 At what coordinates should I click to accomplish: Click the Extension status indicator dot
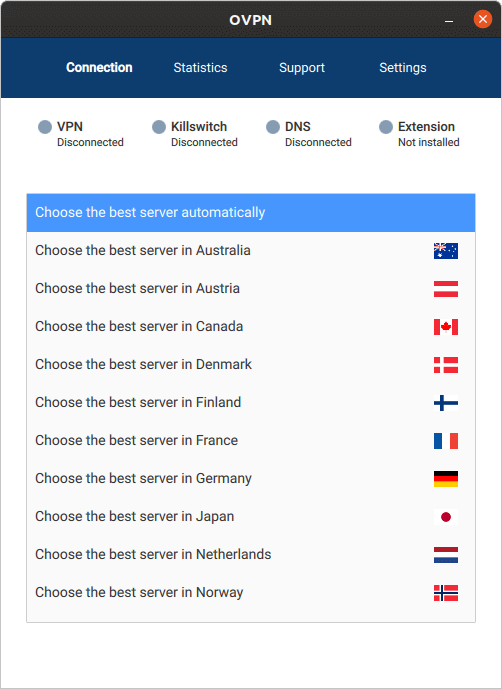[x=386, y=127]
